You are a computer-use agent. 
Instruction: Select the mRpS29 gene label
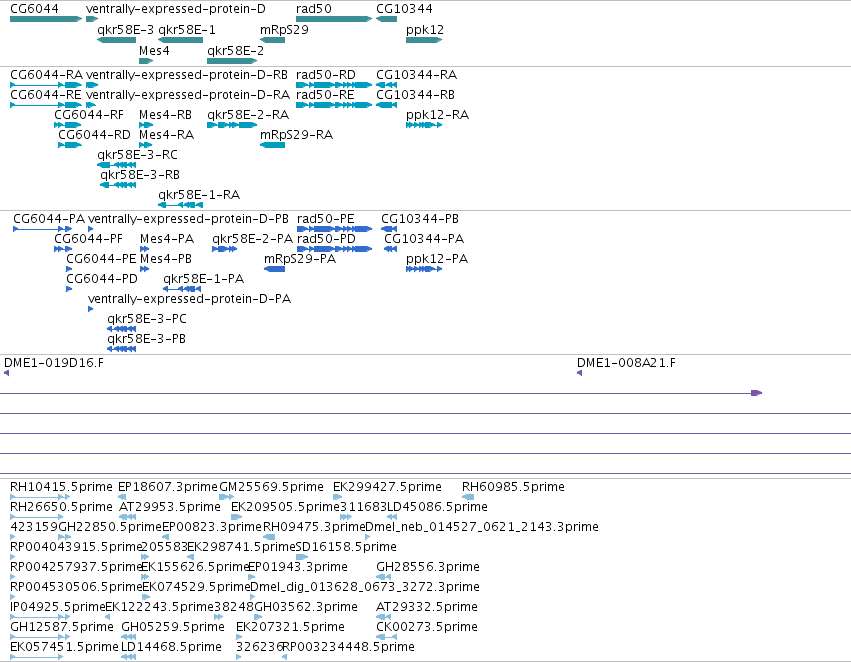[x=284, y=30]
